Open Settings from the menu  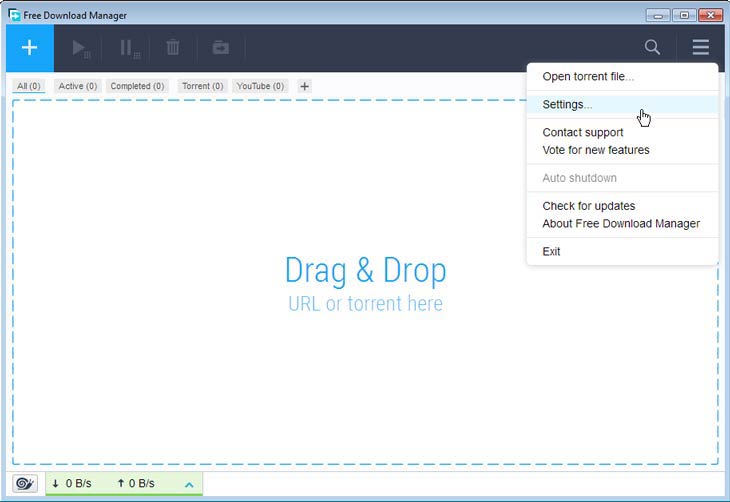coord(622,104)
